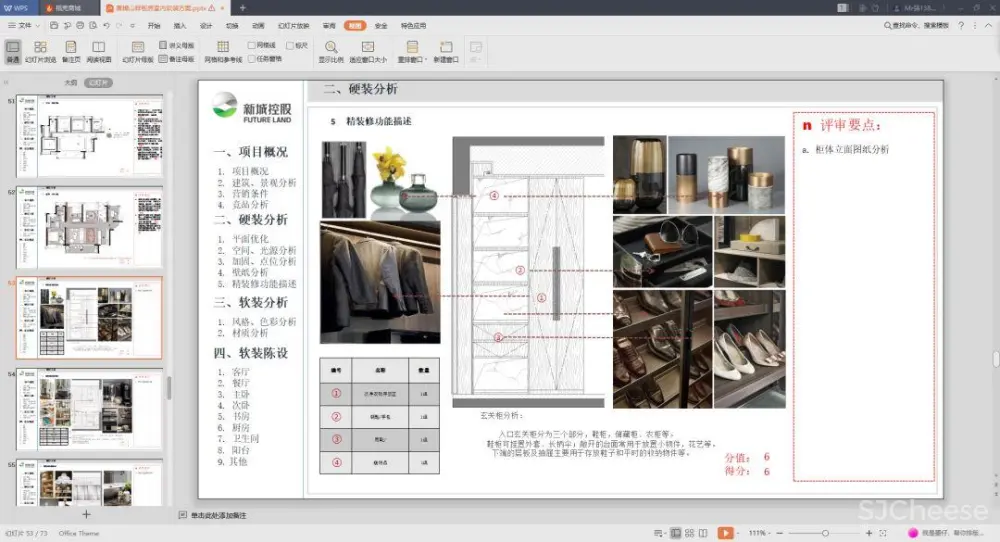Image resolution: width=1000 pixels, height=542 pixels.
Task: Switch to the 审阅 review tab
Action: point(329,25)
